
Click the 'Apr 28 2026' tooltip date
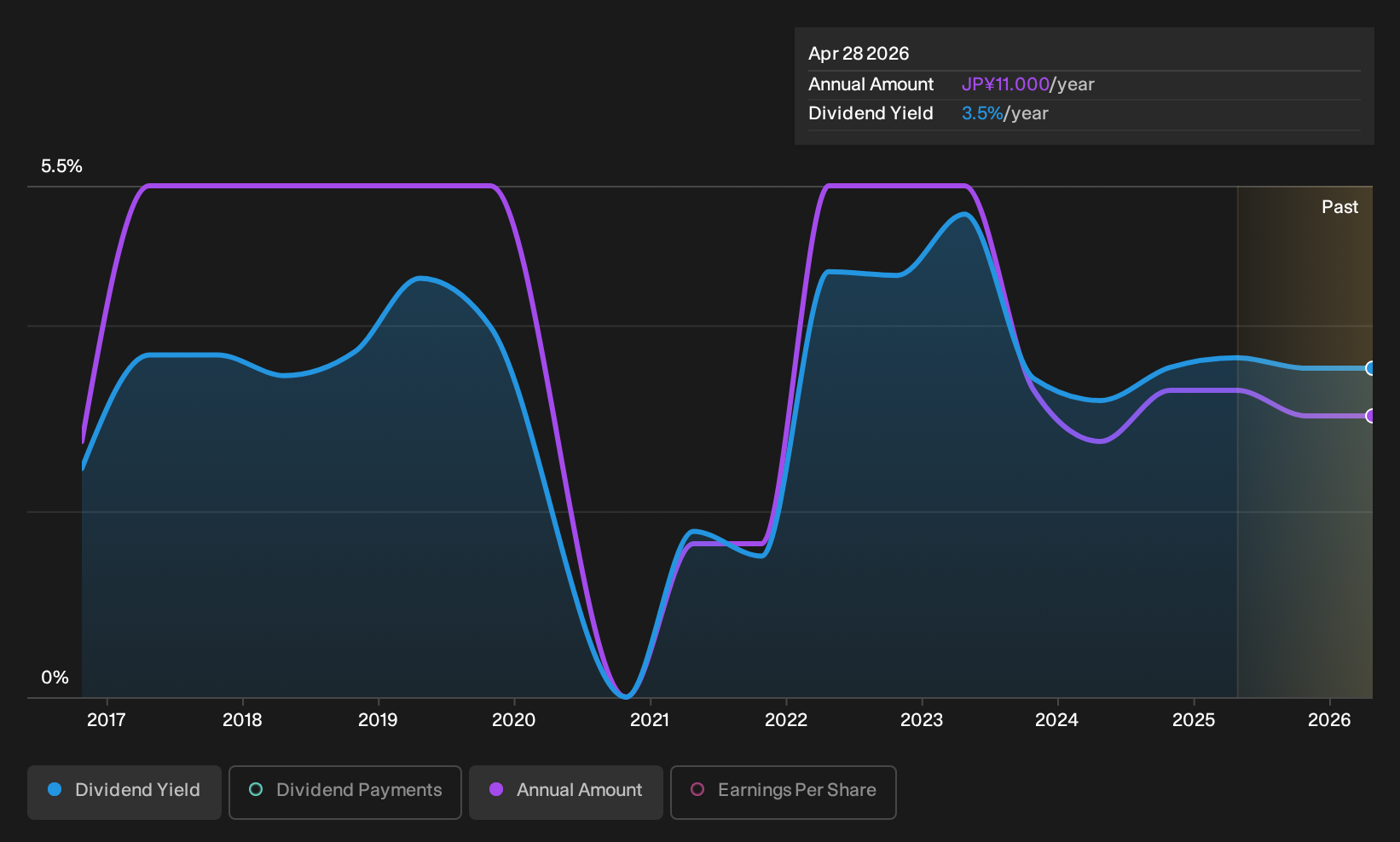click(859, 54)
